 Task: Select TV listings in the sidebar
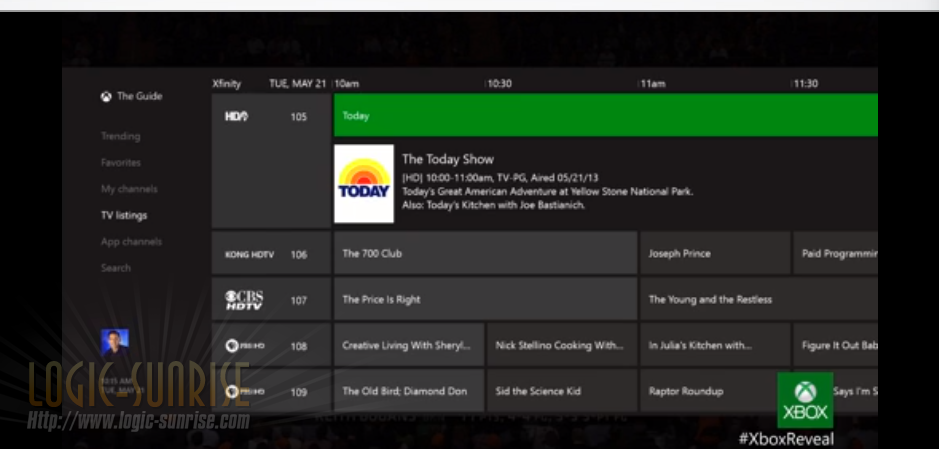click(x=124, y=215)
